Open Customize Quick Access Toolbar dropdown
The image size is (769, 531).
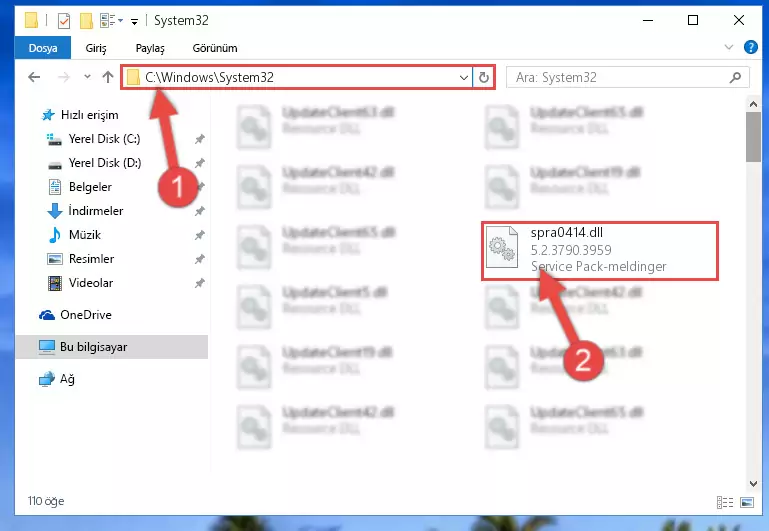coord(134,21)
